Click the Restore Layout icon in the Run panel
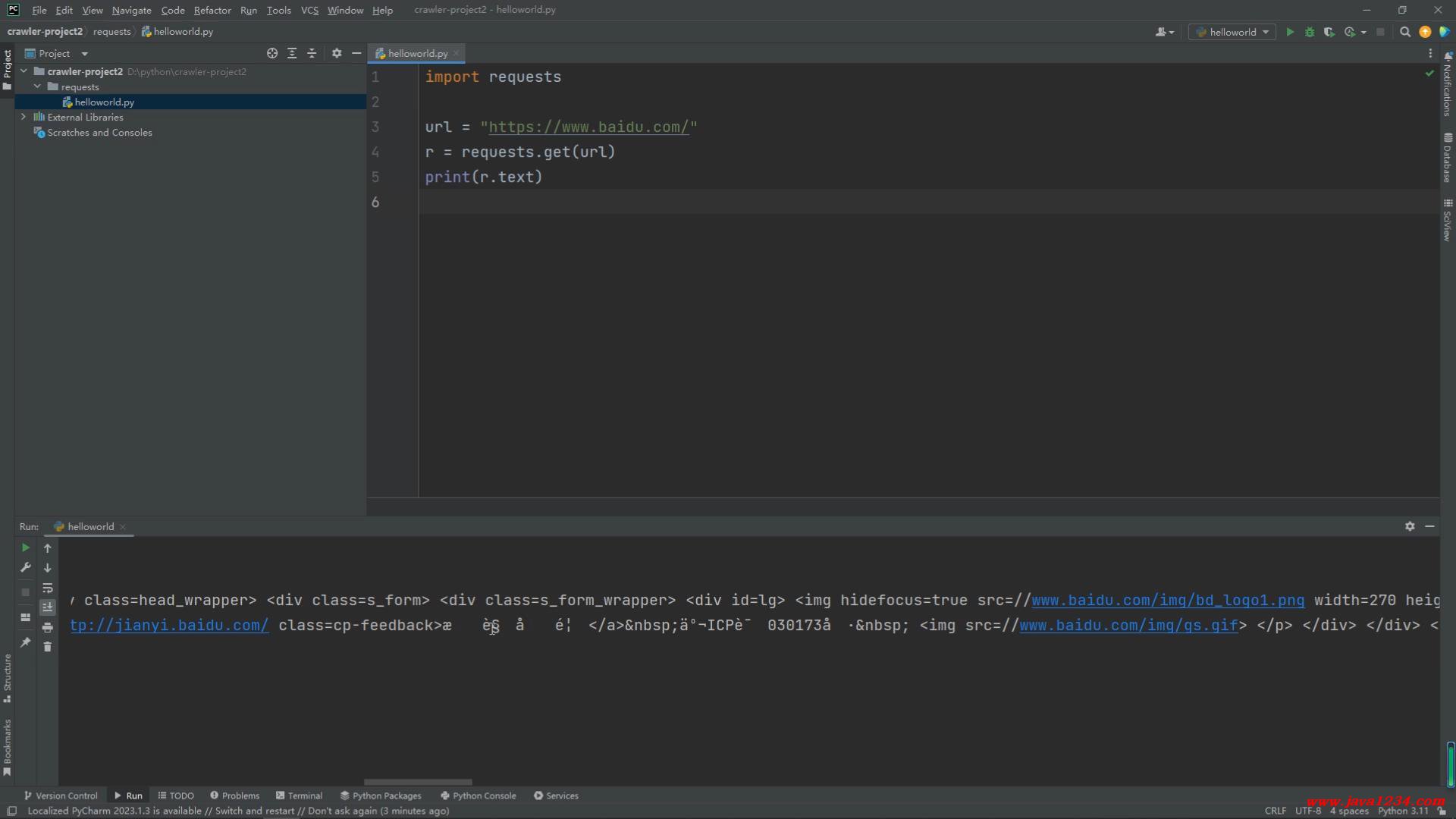 click(25, 617)
